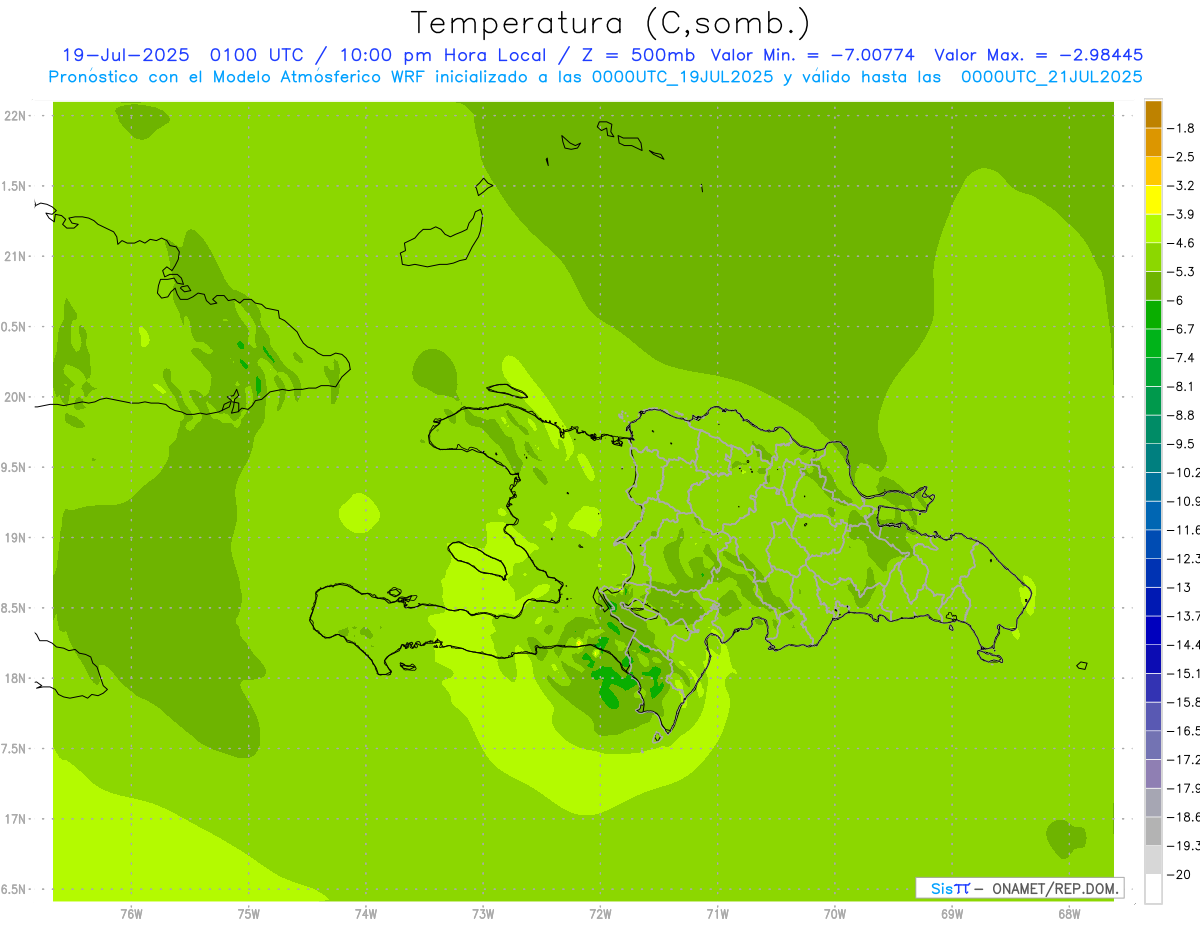Click the "0000UTC_21JUL2025" valid-until timestamp
Screen dimensions: 1200x927
pyautogui.click(x=1052, y=77)
